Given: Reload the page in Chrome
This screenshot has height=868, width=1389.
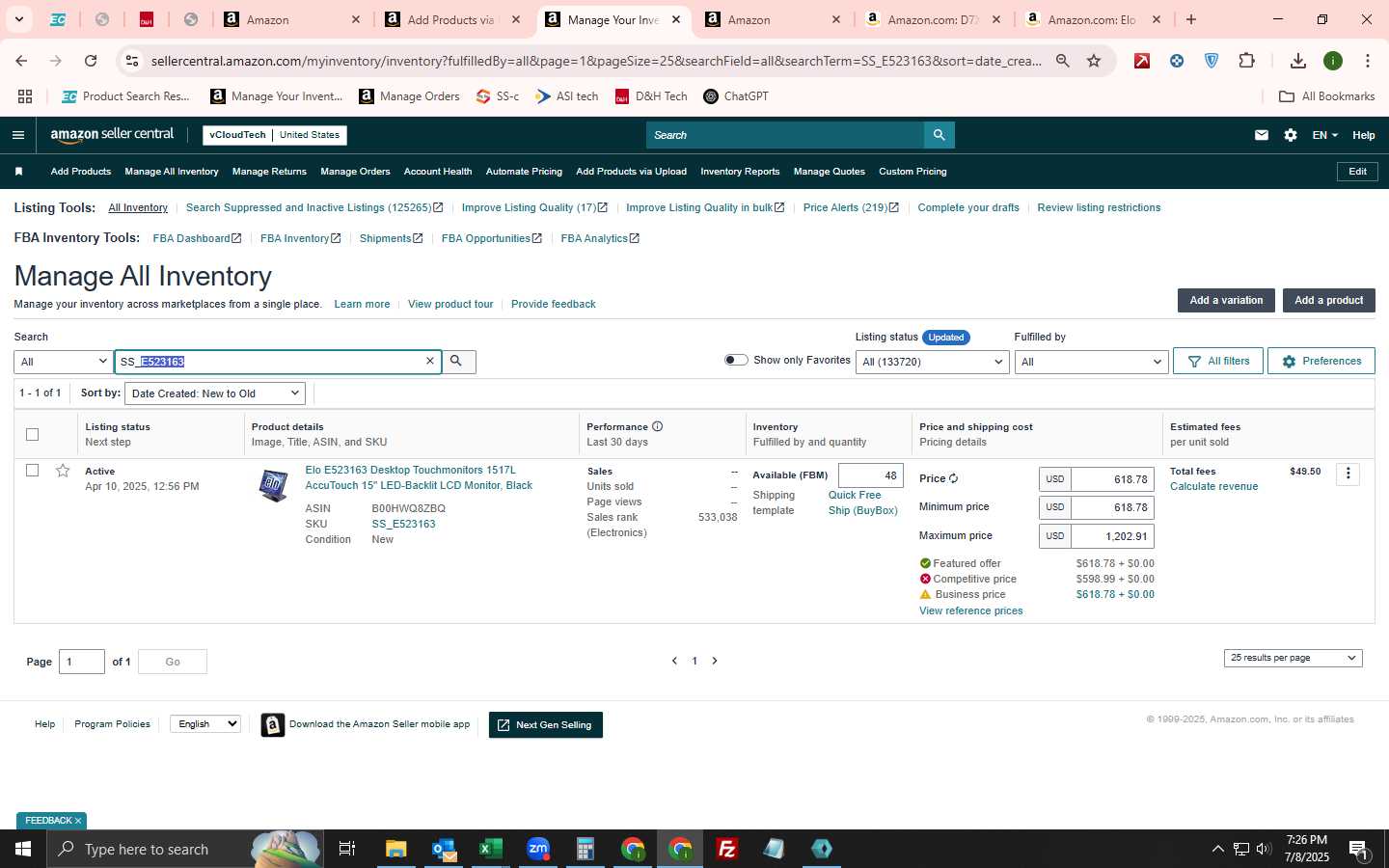Looking at the screenshot, I should click(91, 61).
